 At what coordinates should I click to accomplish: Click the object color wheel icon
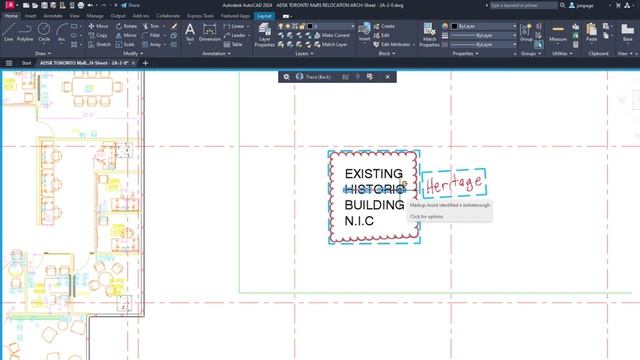(x=445, y=26)
